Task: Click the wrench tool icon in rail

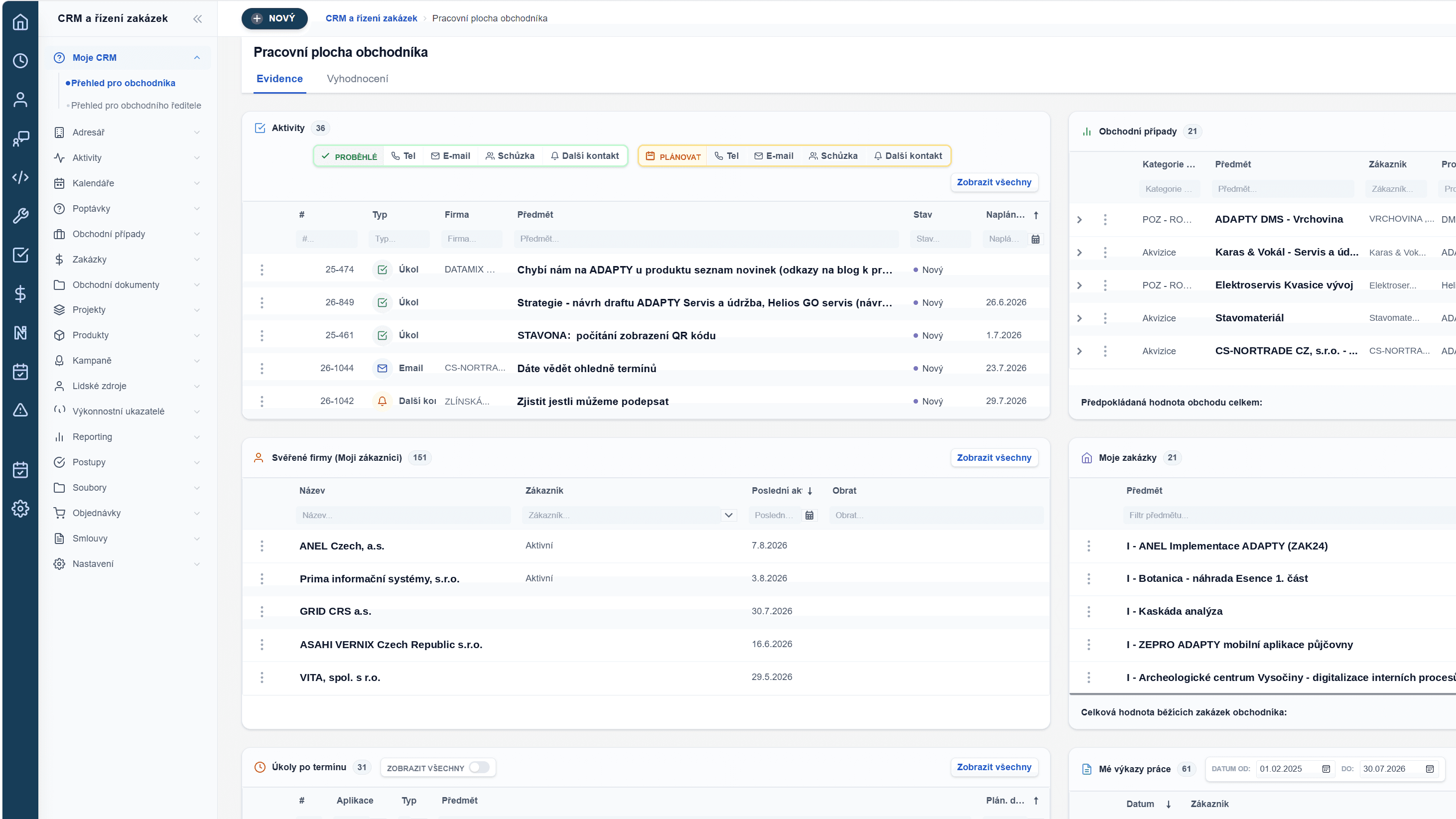Action: pyautogui.click(x=20, y=216)
